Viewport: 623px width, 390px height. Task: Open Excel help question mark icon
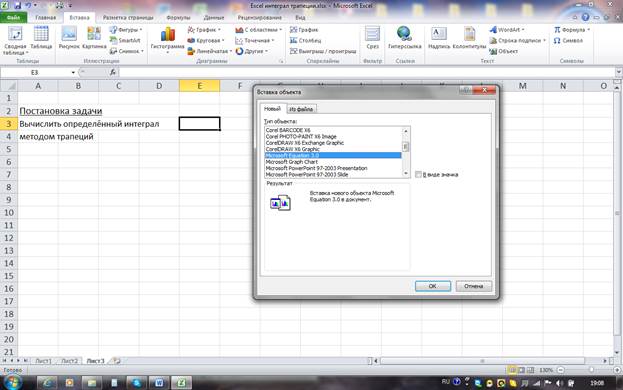tap(585, 17)
